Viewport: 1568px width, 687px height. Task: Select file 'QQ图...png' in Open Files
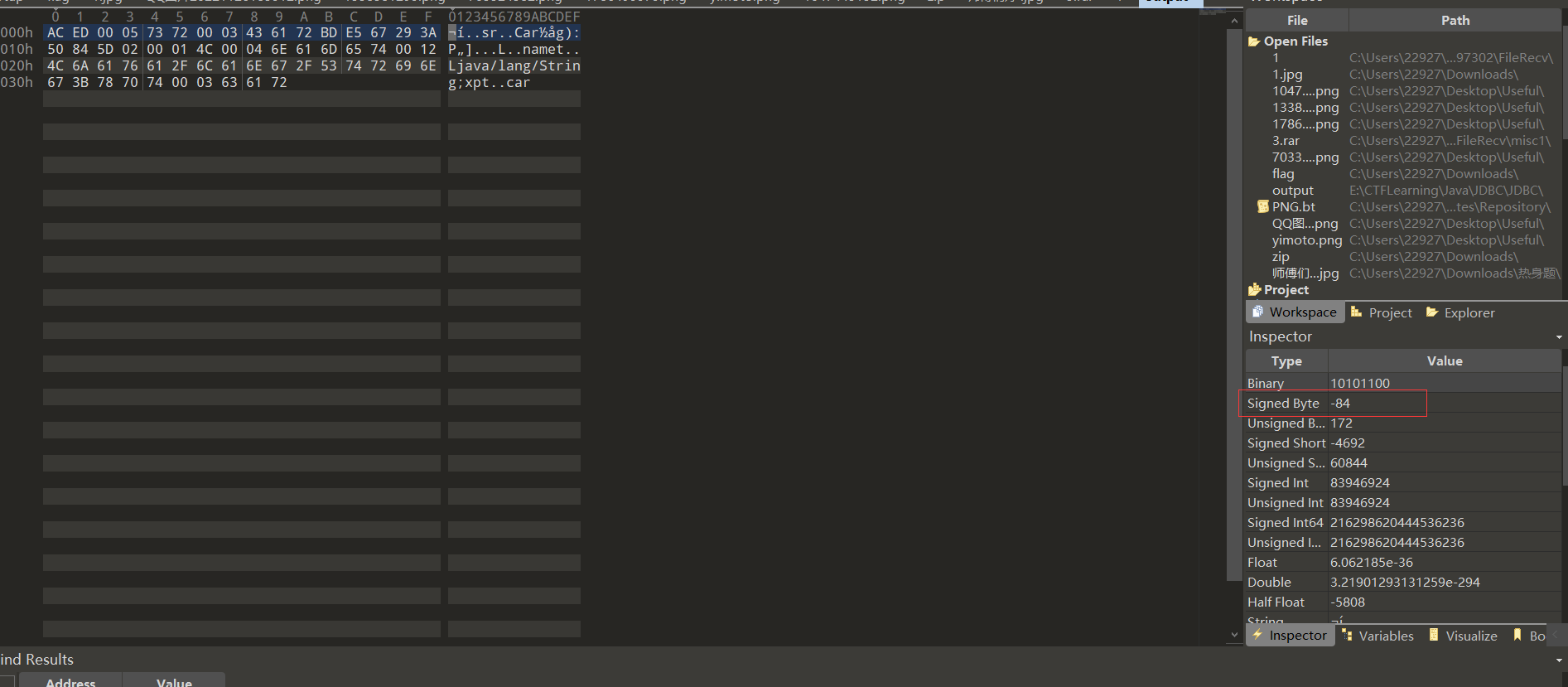click(x=1305, y=224)
